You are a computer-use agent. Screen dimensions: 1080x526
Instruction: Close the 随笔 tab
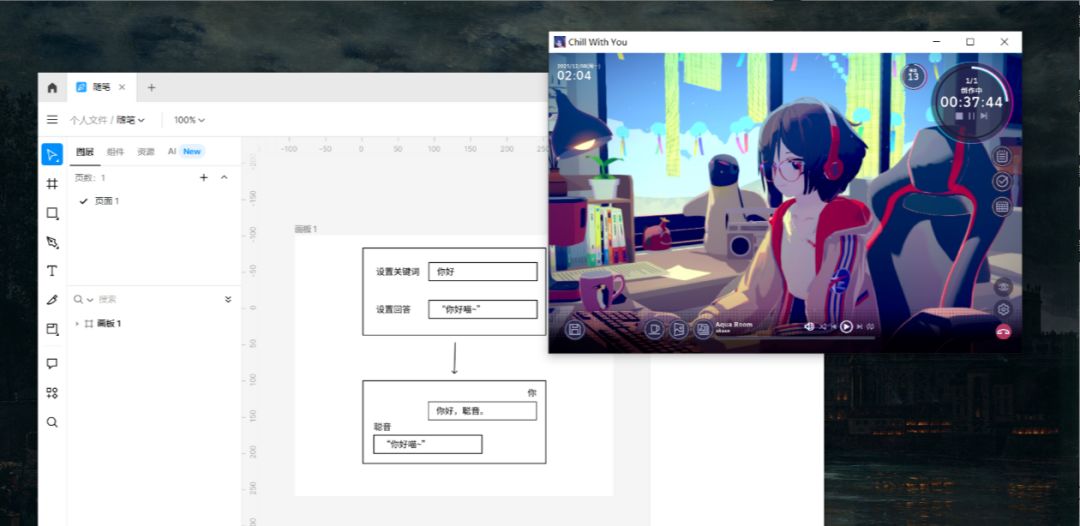pos(122,87)
